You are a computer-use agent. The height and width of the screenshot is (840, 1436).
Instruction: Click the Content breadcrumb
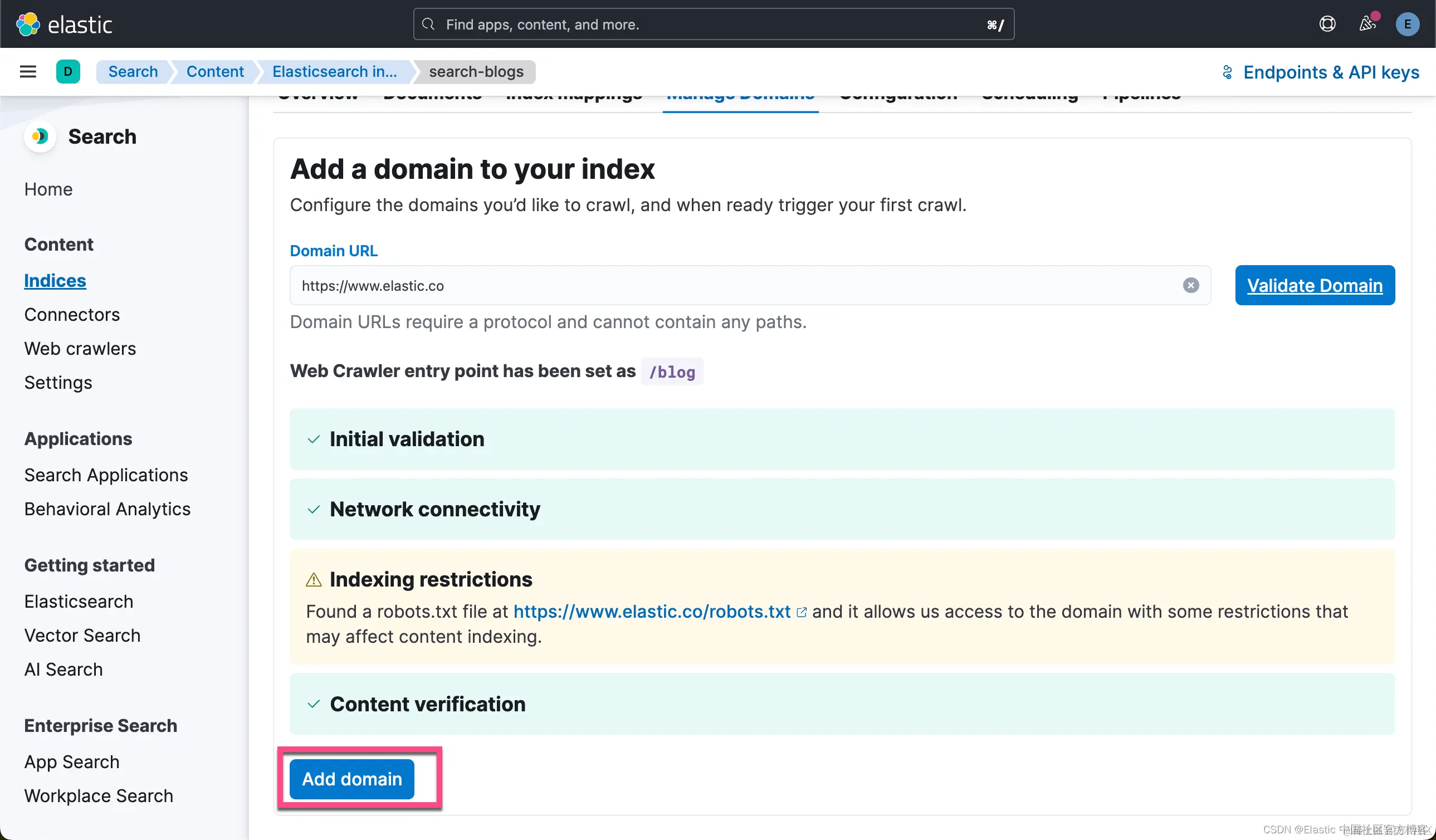[x=215, y=72]
